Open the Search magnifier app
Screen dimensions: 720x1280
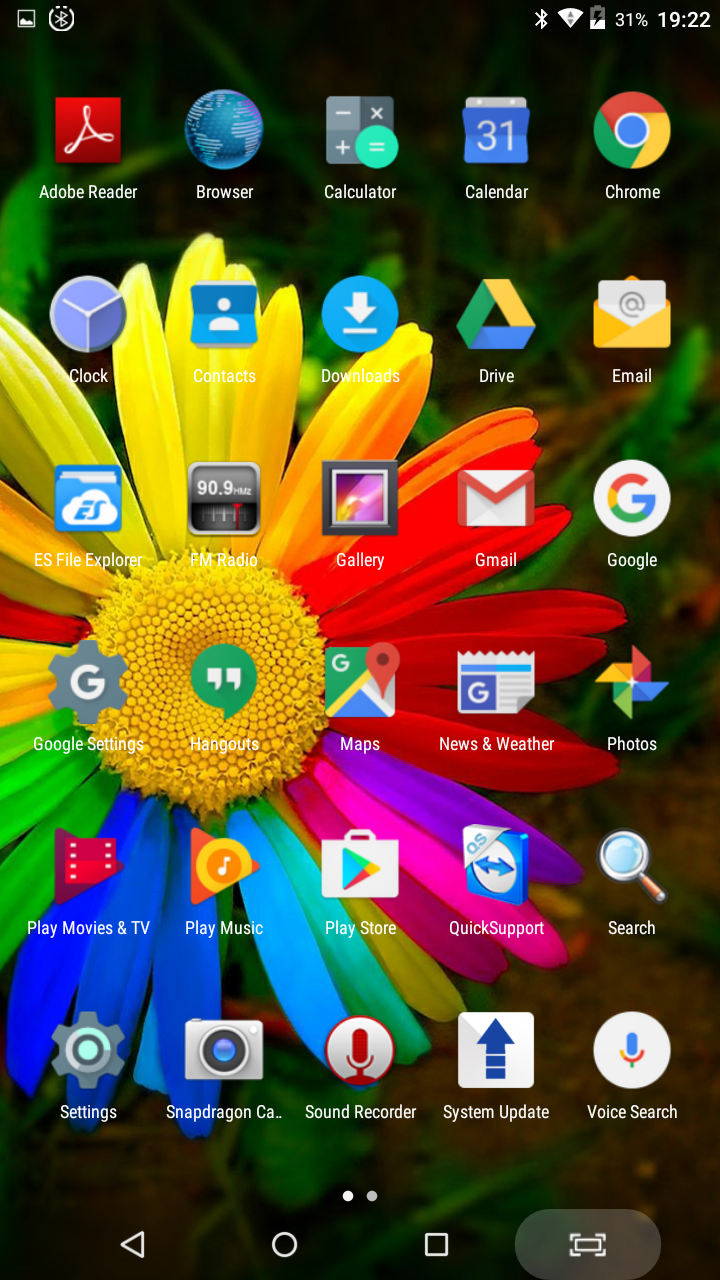click(x=632, y=867)
